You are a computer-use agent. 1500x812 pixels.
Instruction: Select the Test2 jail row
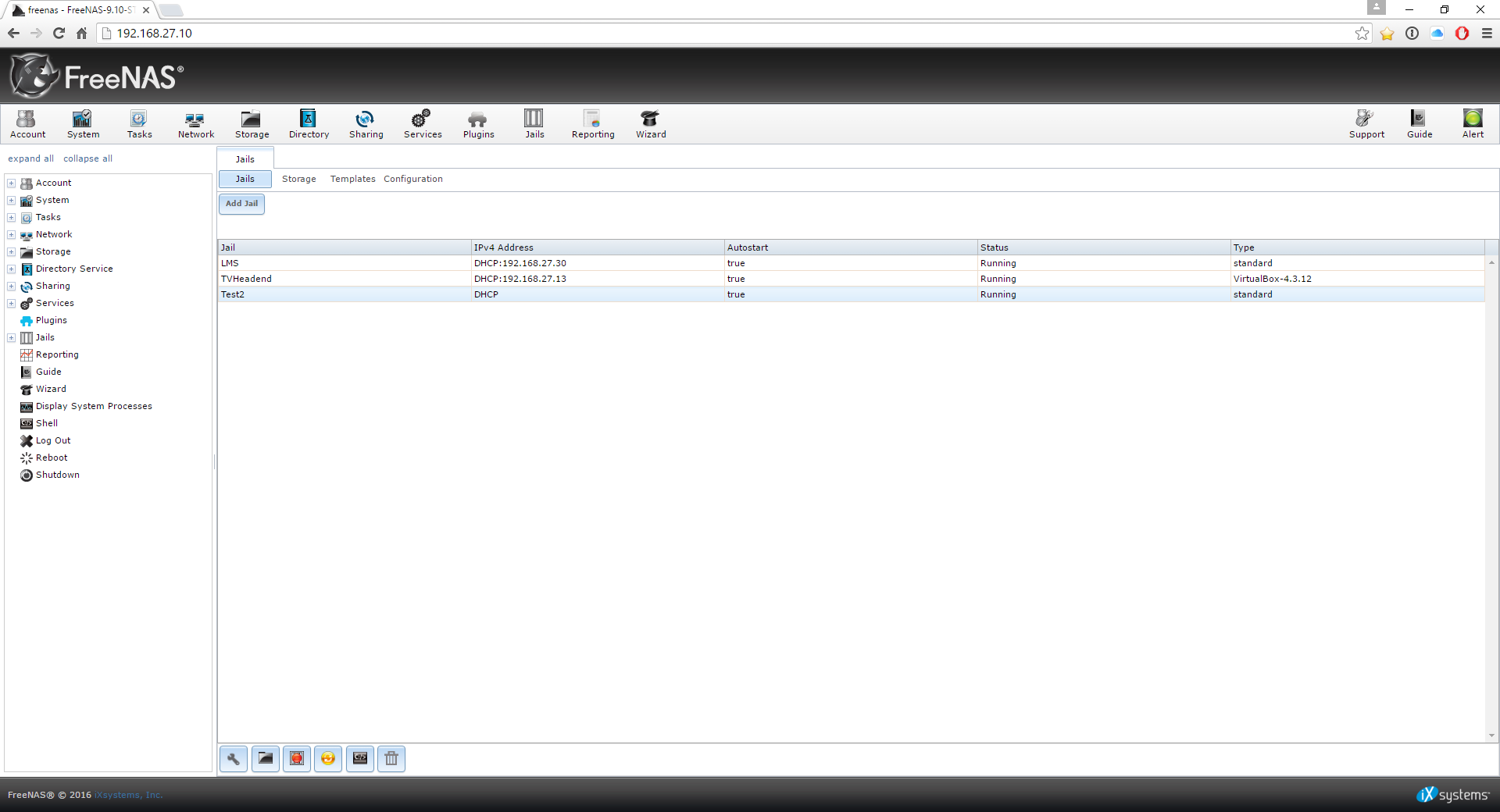[x=852, y=294]
